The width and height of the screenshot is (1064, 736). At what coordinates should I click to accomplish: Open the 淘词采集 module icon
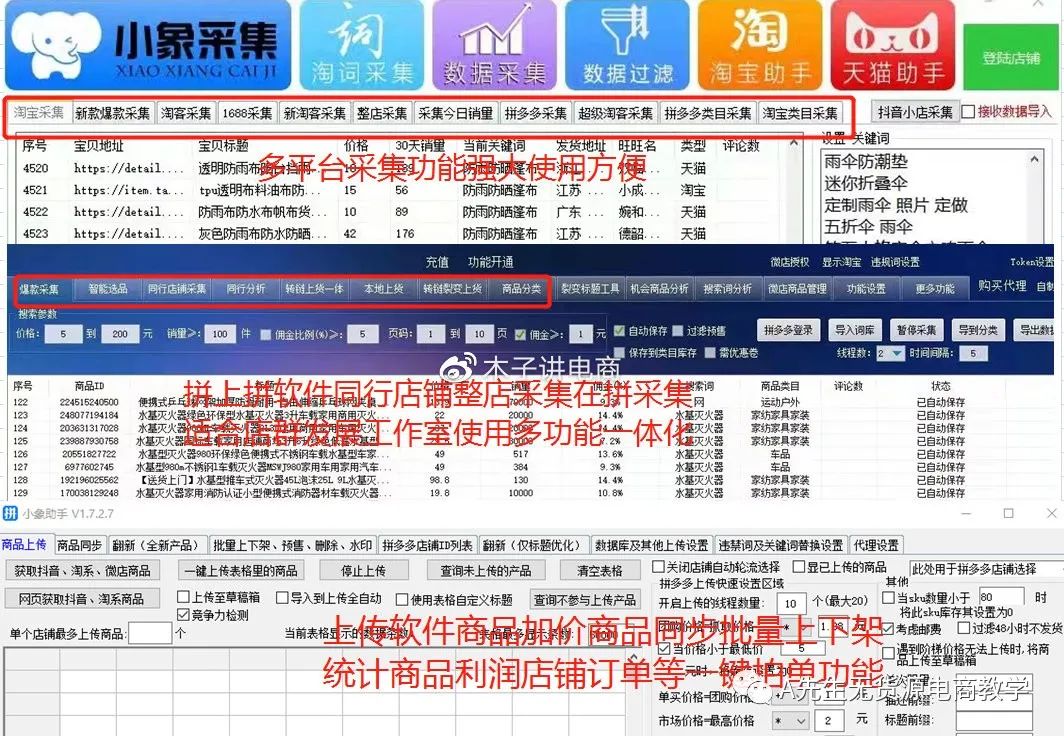(362, 45)
